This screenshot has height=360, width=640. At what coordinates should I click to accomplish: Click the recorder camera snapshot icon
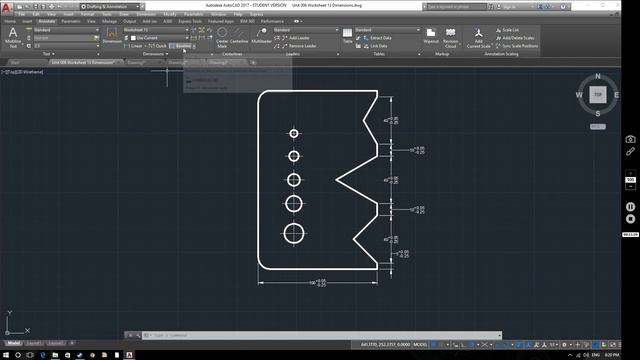[630, 139]
